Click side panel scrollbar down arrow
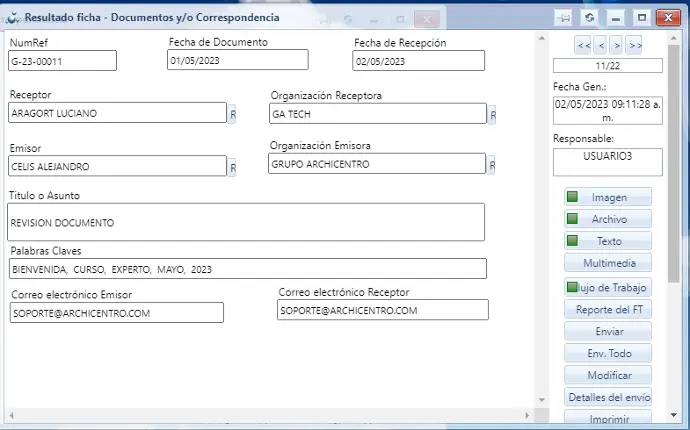The height and width of the screenshot is (430, 690). coord(674,415)
